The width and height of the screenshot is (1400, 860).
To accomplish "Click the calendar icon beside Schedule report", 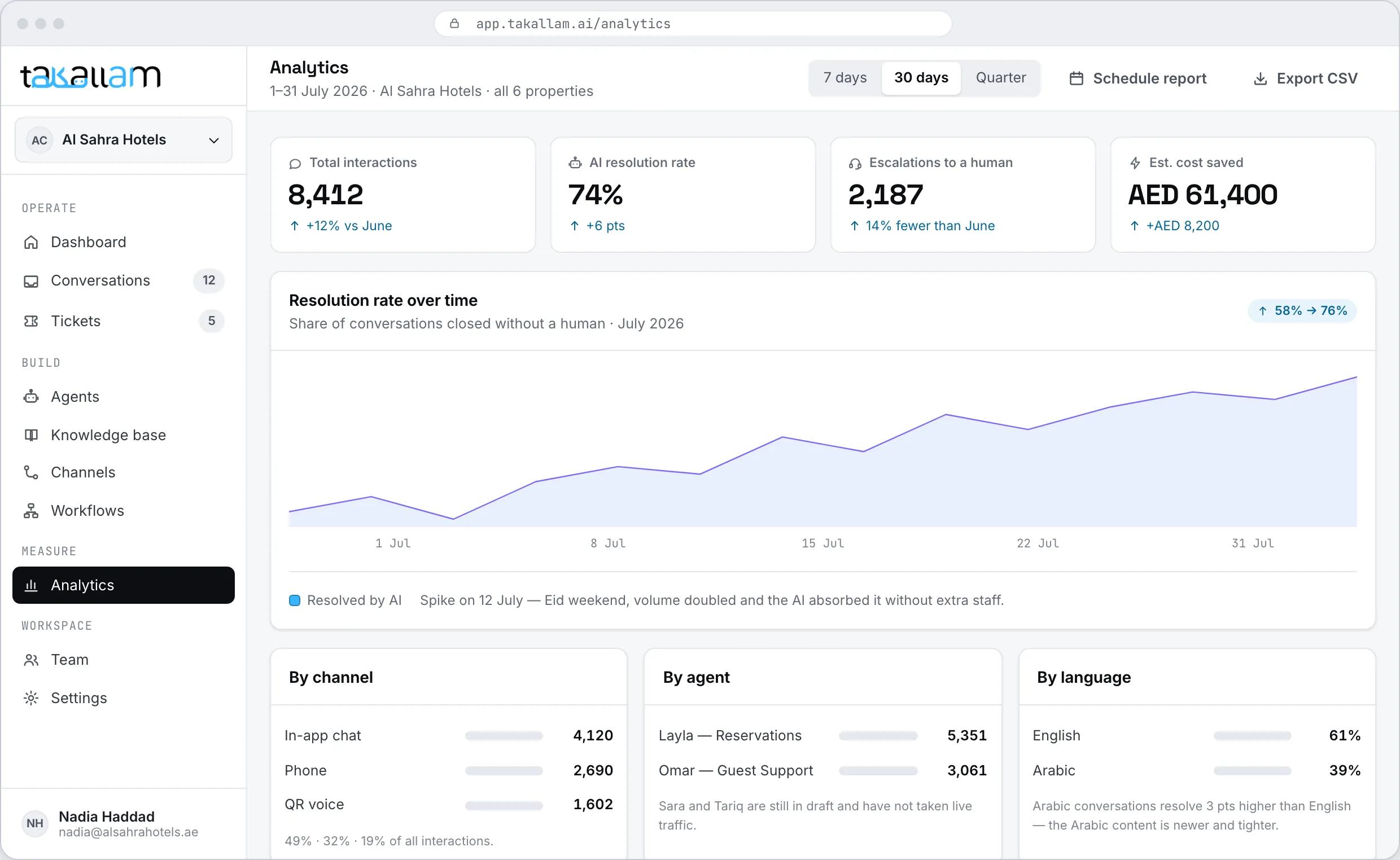I will pyautogui.click(x=1077, y=78).
